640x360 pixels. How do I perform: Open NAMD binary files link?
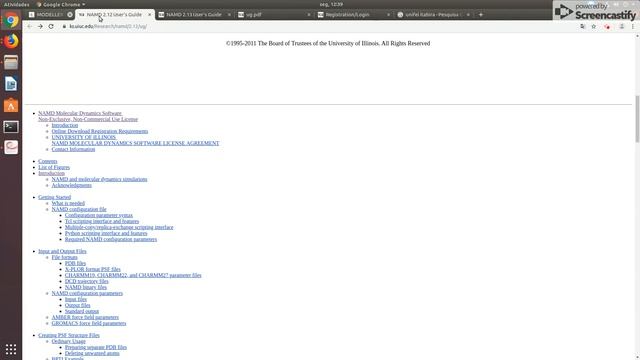click(86, 287)
